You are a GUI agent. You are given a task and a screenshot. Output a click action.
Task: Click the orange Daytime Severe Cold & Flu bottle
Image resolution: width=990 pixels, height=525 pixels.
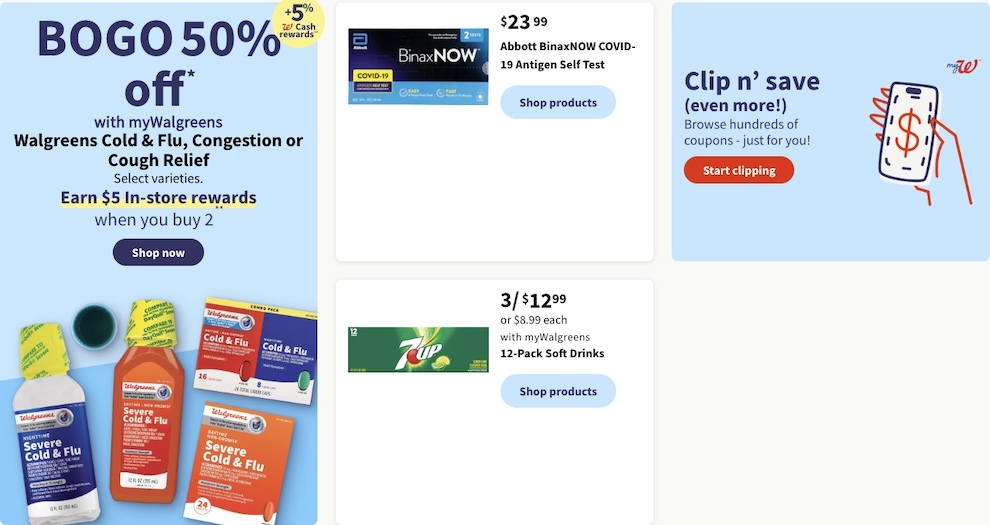pyautogui.click(x=145, y=404)
